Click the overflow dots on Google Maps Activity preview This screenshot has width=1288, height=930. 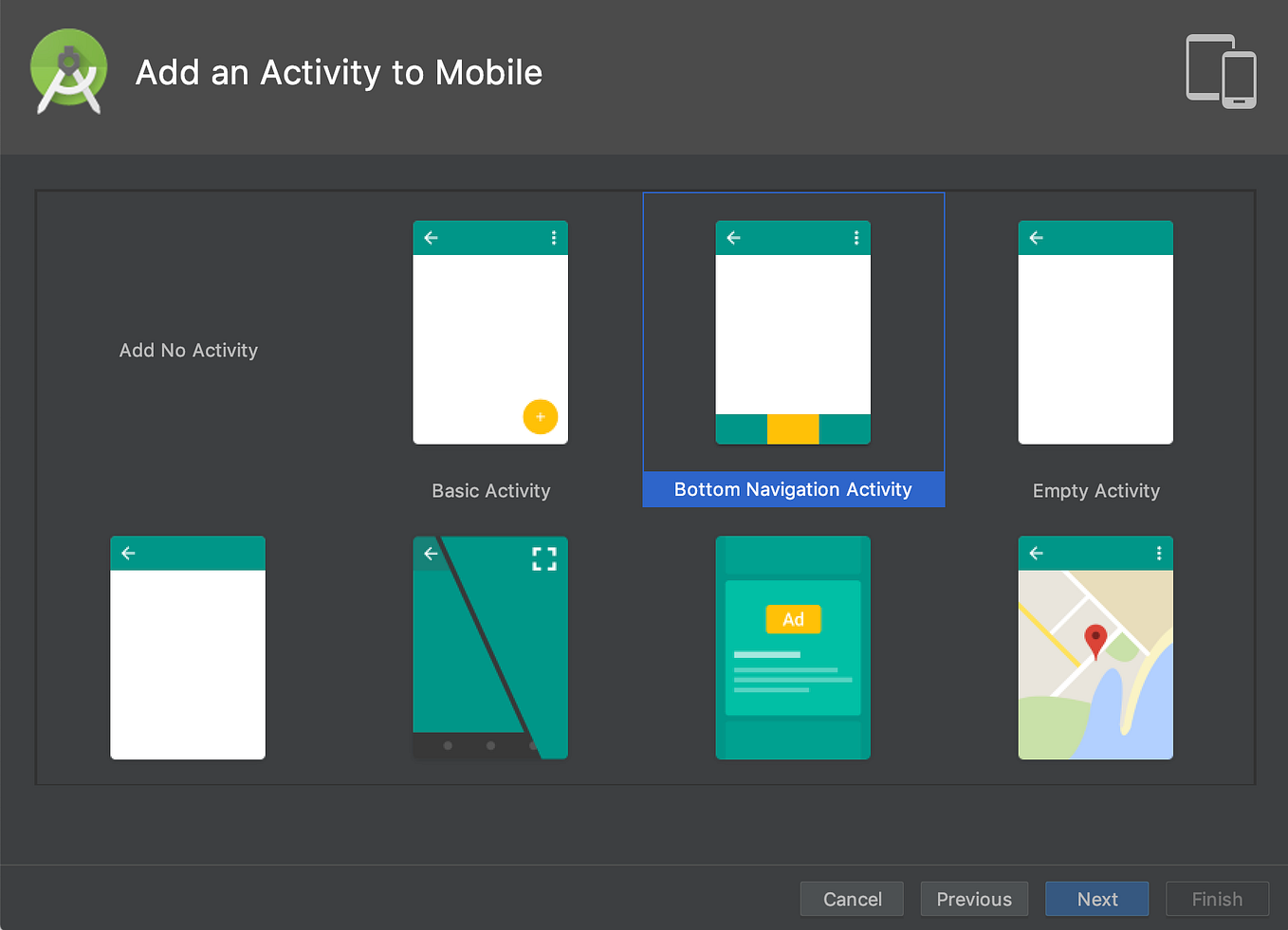tap(1159, 553)
